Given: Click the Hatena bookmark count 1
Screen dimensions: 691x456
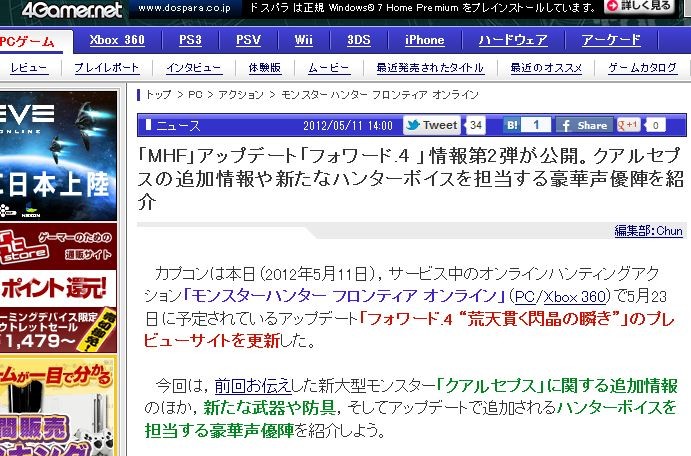Looking at the screenshot, I should [536, 126].
